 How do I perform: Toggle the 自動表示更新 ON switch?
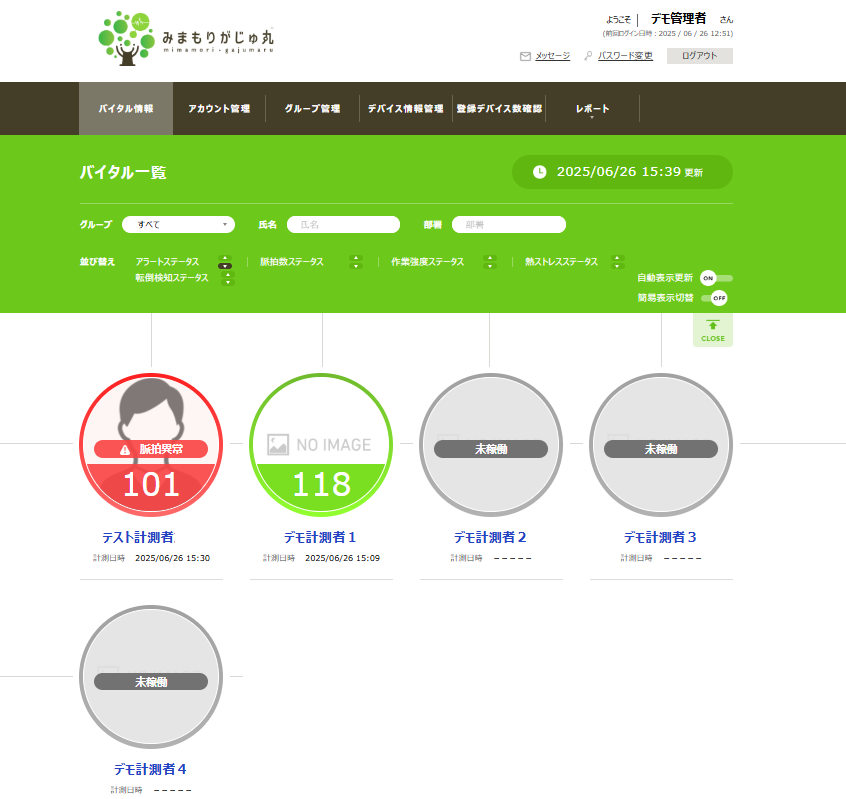pos(715,278)
